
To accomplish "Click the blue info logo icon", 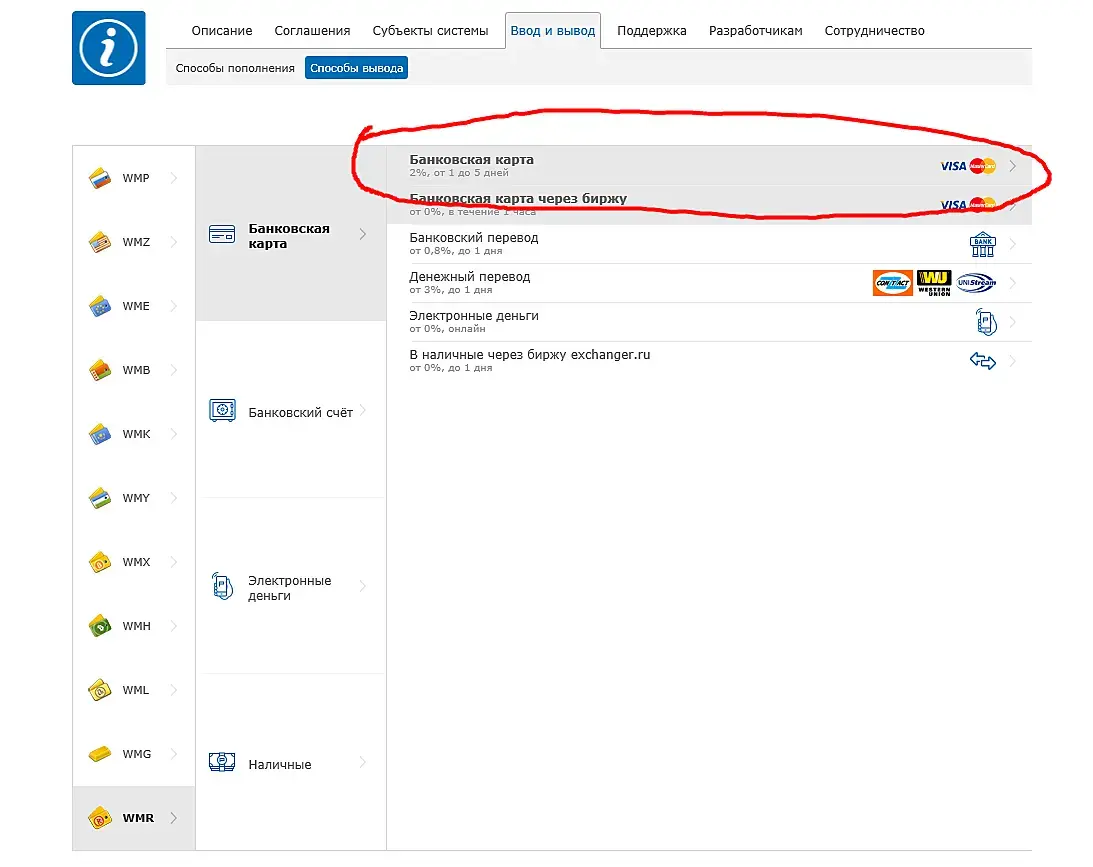I will click(x=109, y=48).
